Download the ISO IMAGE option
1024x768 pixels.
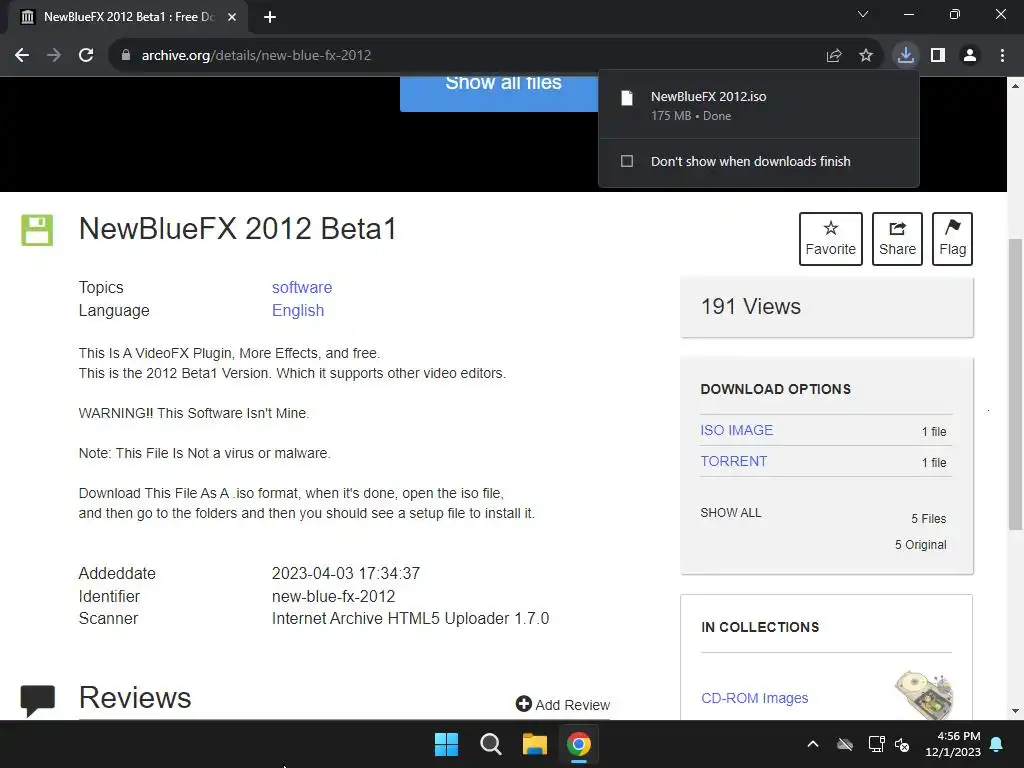pos(737,430)
